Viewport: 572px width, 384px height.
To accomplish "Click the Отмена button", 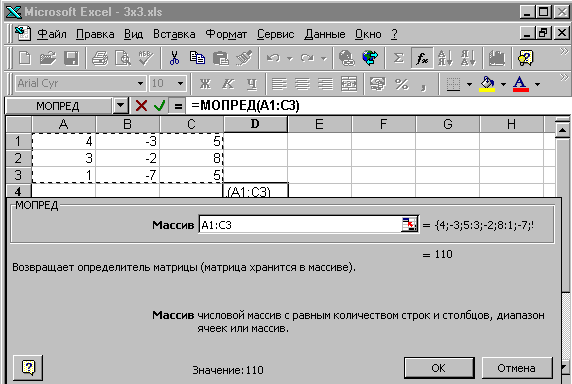I will 517,368.
